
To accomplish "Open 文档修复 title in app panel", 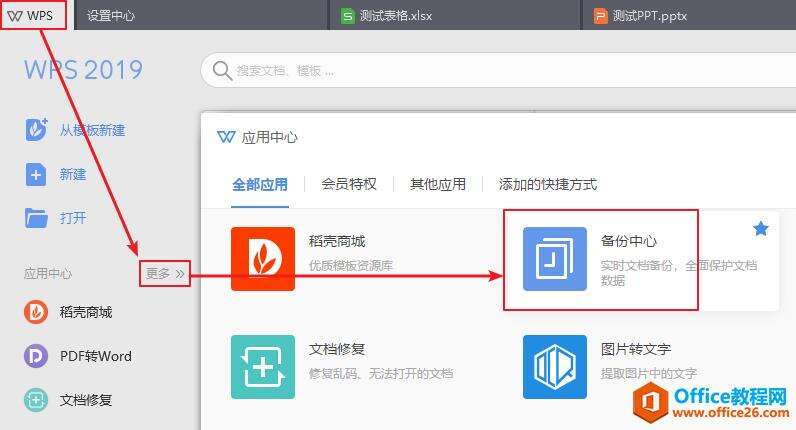I will coord(337,349).
